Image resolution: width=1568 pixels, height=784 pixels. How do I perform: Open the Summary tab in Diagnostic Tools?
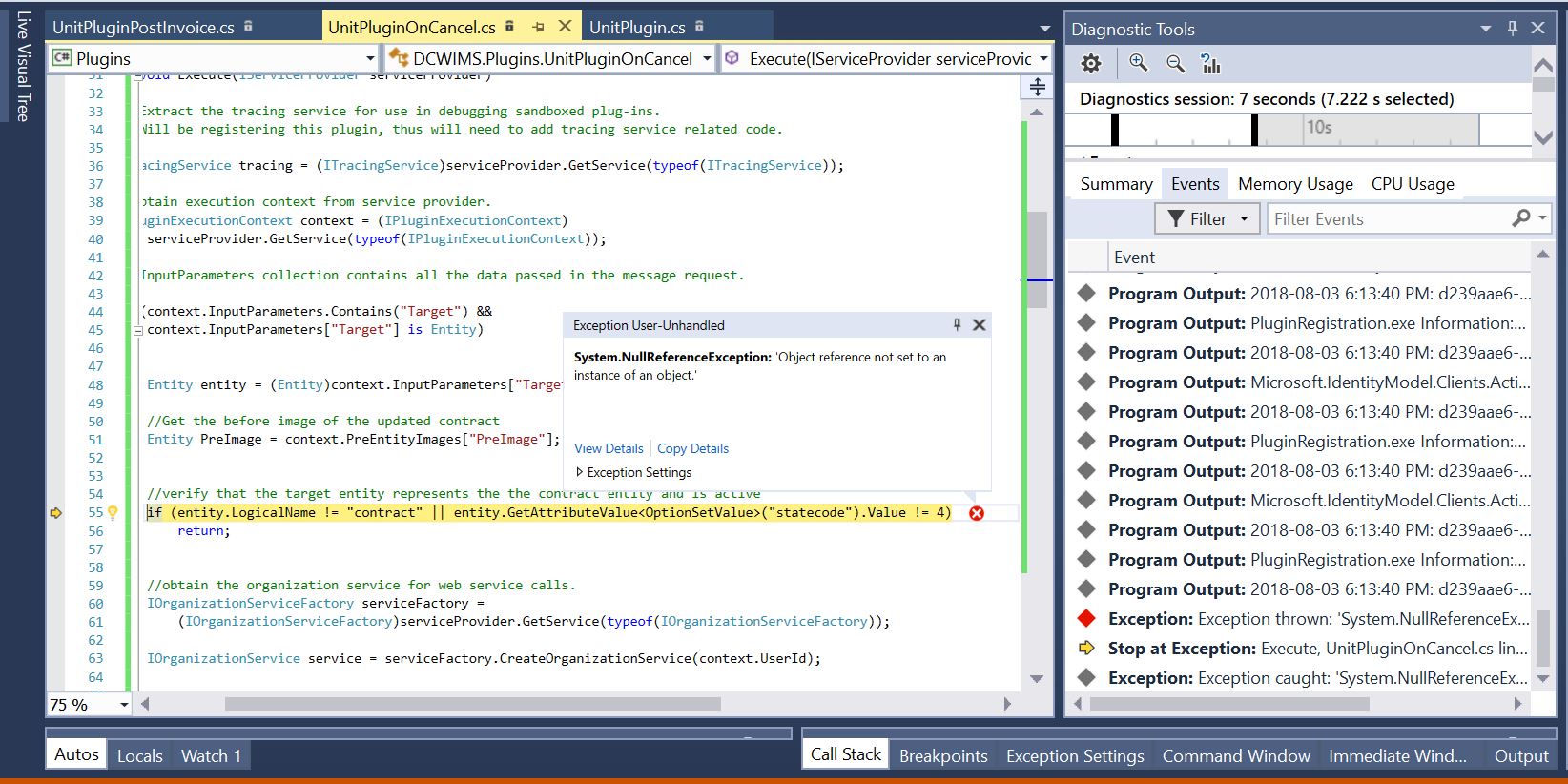tap(1116, 184)
